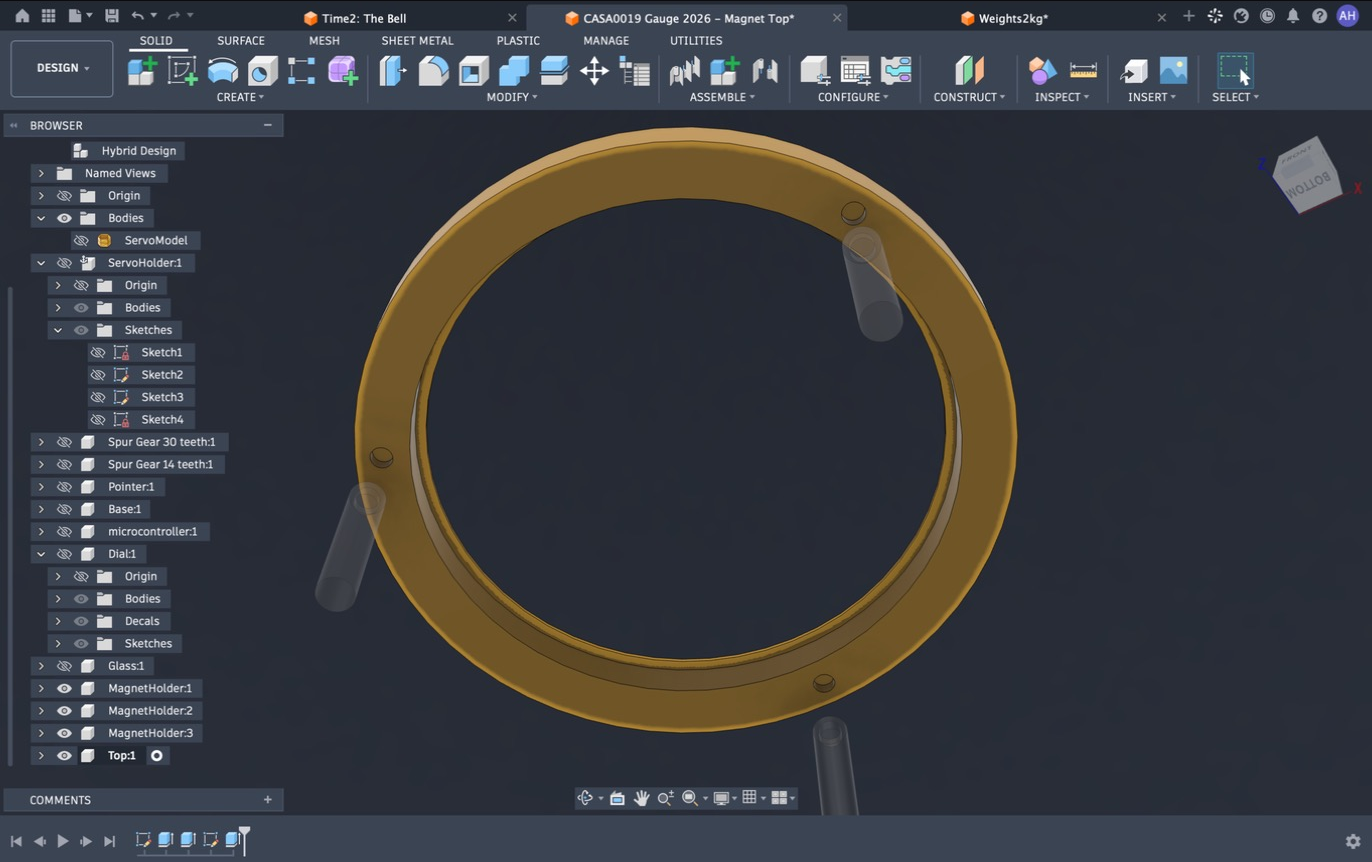
Task: Click the Orbit navigation tool
Action: pos(586,798)
